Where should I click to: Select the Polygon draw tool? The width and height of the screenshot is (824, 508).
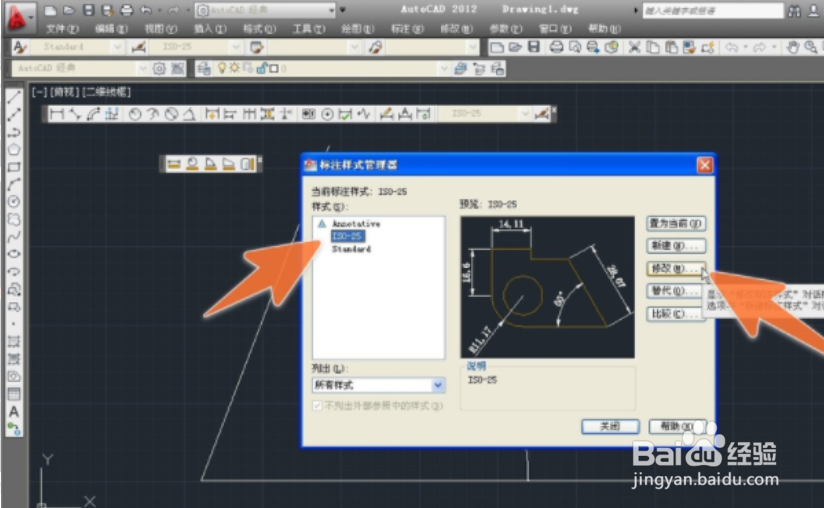(14, 149)
